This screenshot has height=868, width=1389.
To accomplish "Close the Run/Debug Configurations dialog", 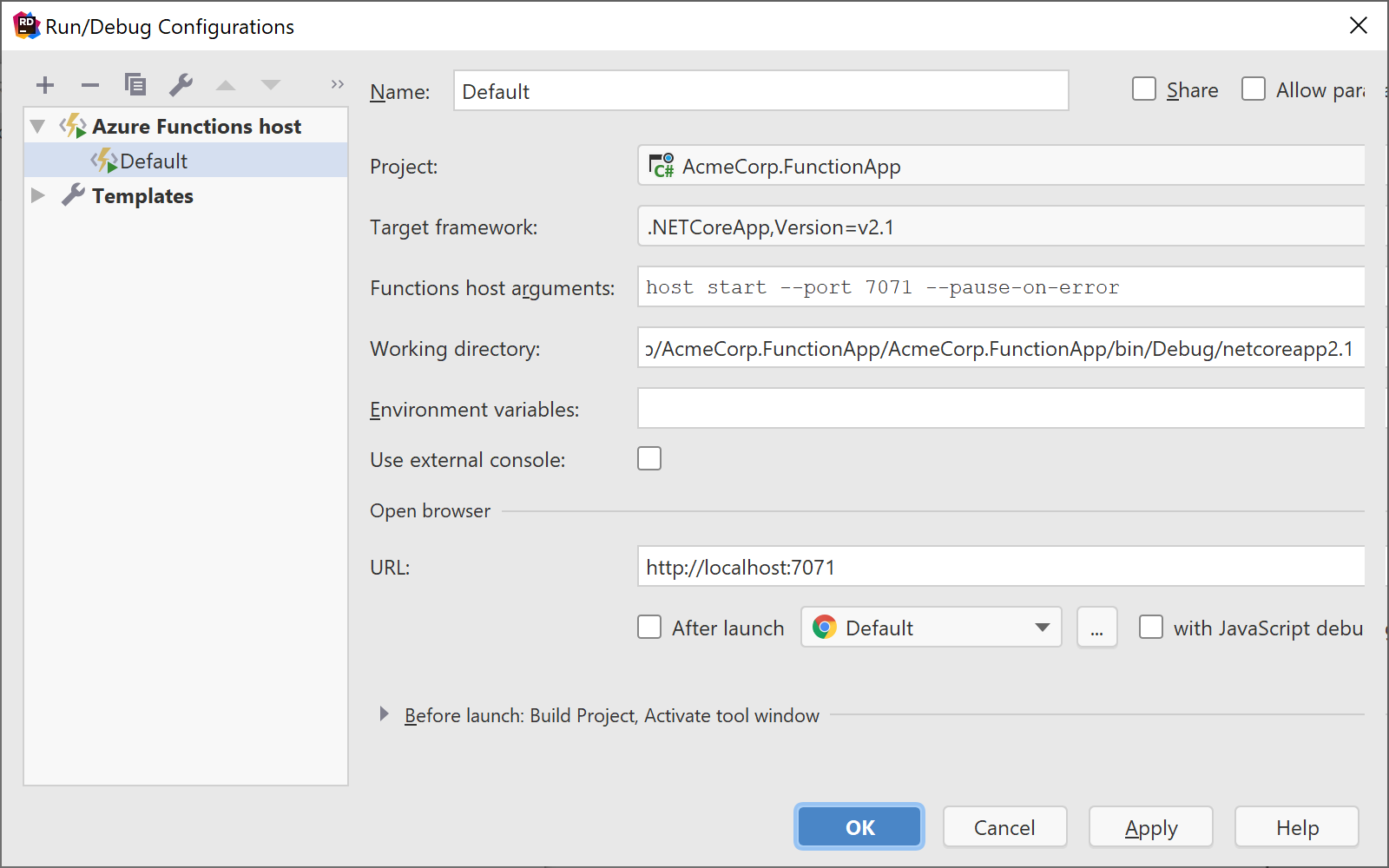I will [1359, 26].
